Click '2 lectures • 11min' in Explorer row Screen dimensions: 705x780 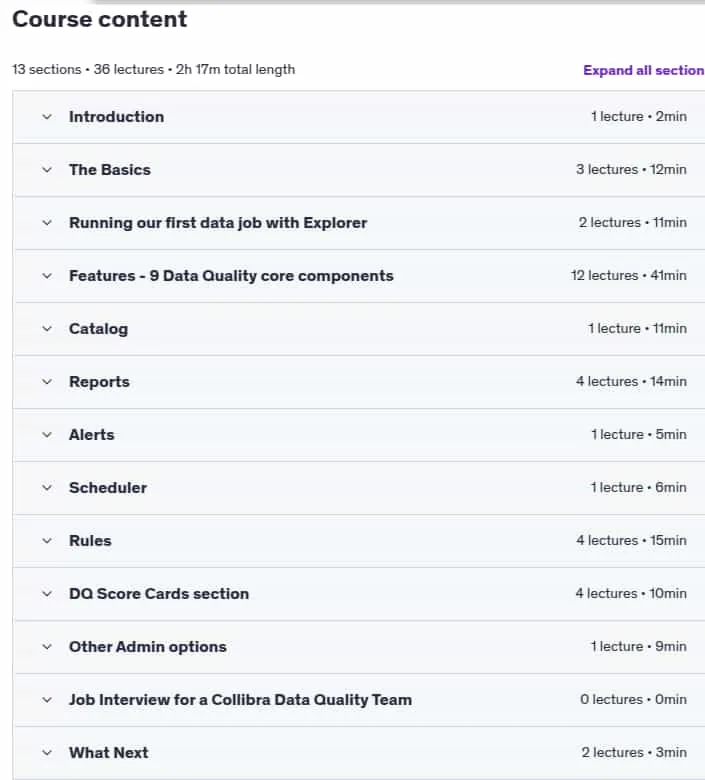pyautogui.click(x=633, y=222)
